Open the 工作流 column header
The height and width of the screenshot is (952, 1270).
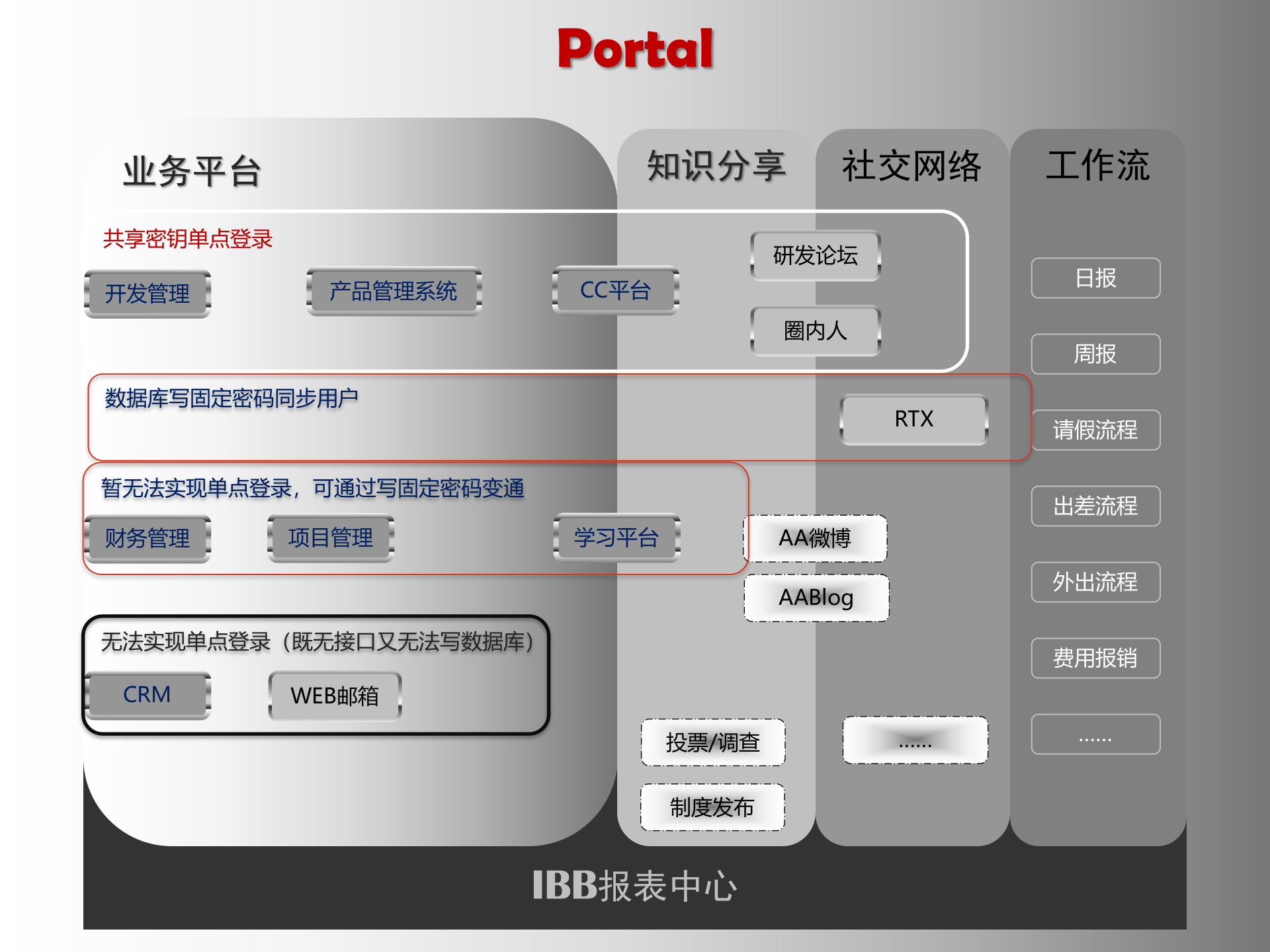[x=1098, y=165]
